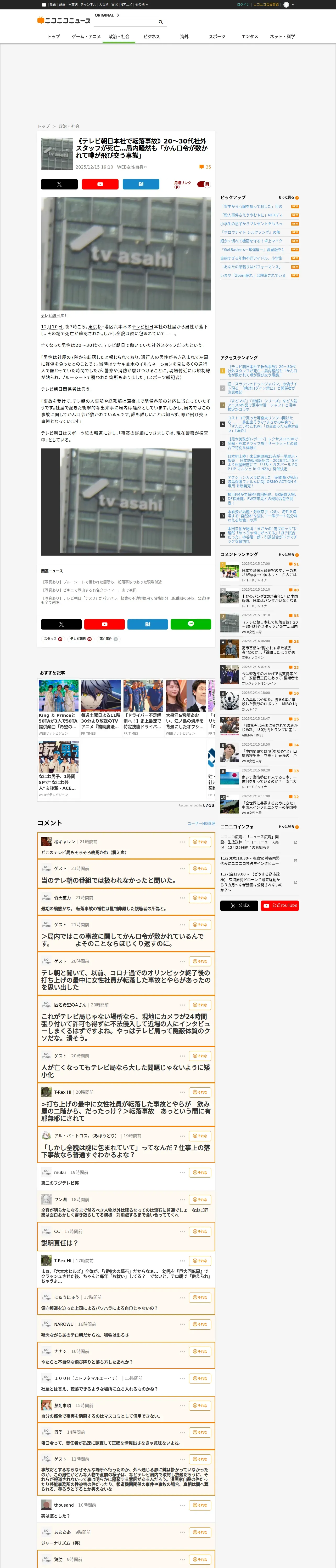Open the 公式X button in sidebar
The width and height of the screenshot is (336, 1568).
239,905
